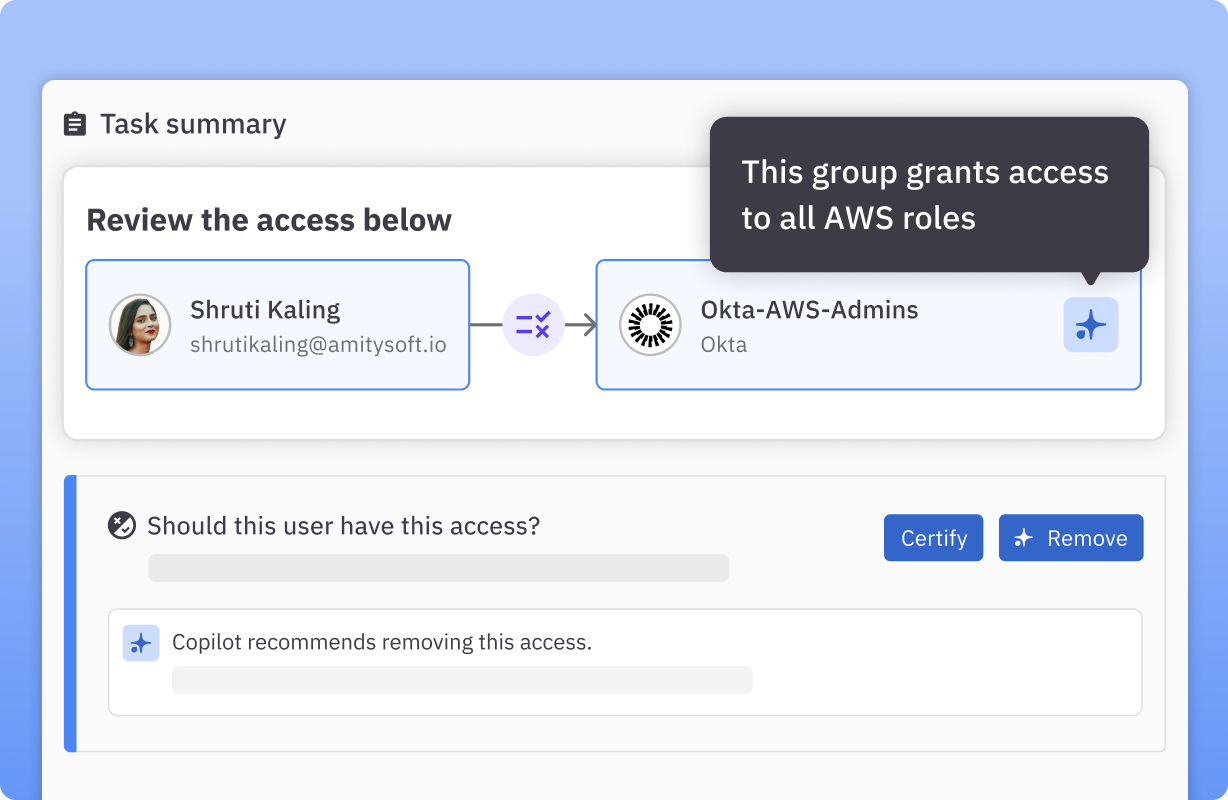Click the sparkle icon next to Copilot's recommendation
The image size is (1228, 800).
coord(141,643)
